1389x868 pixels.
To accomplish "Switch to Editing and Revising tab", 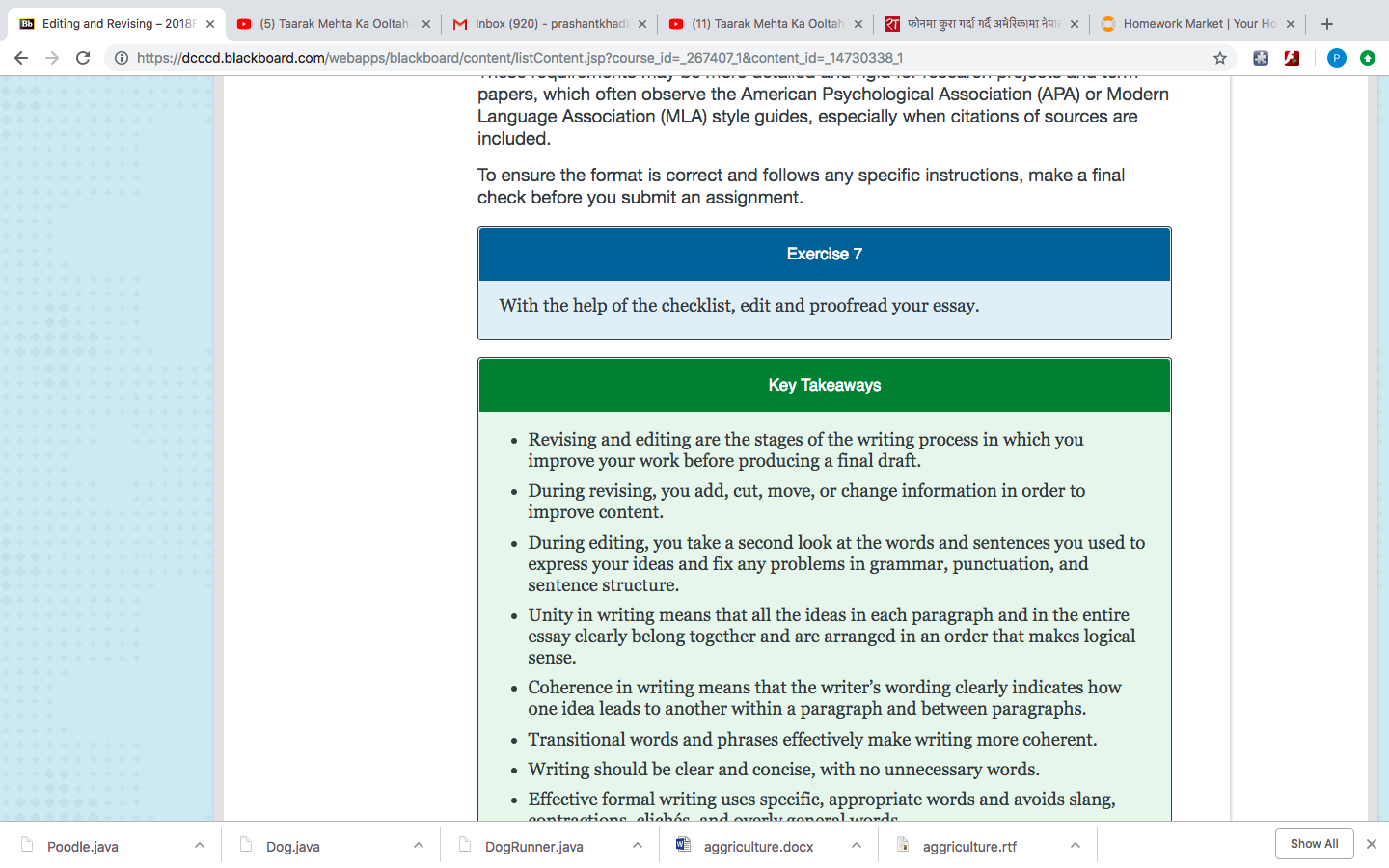I will click(118, 24).
